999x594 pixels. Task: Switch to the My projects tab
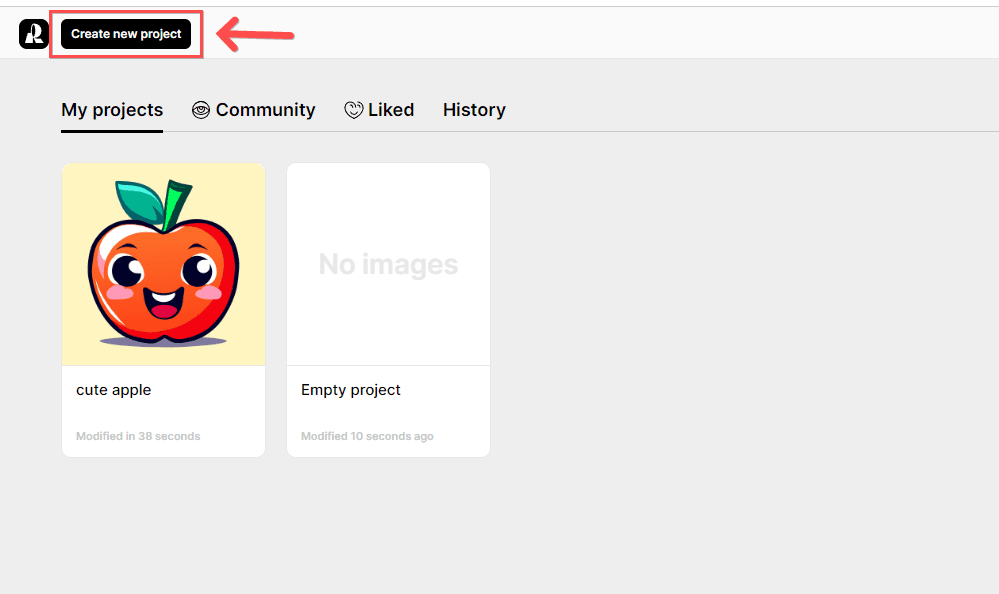pyautogui.click(x=112, y=110)
